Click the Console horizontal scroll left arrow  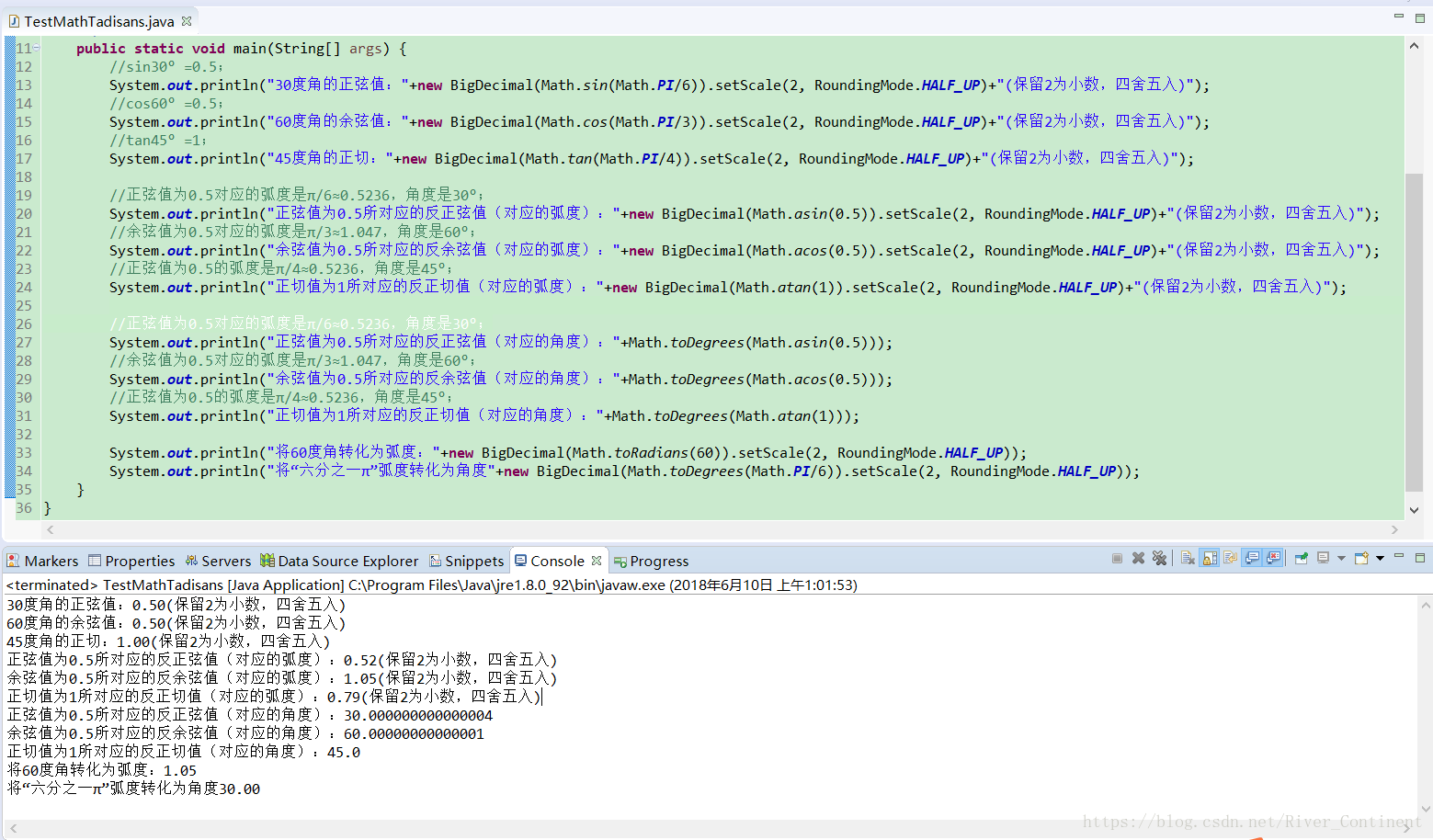pyautogui.click(x=13, y=828)
